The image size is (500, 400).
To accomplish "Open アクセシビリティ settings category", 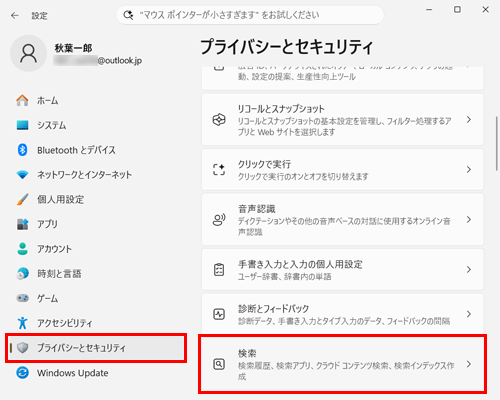I will point(95,323).
